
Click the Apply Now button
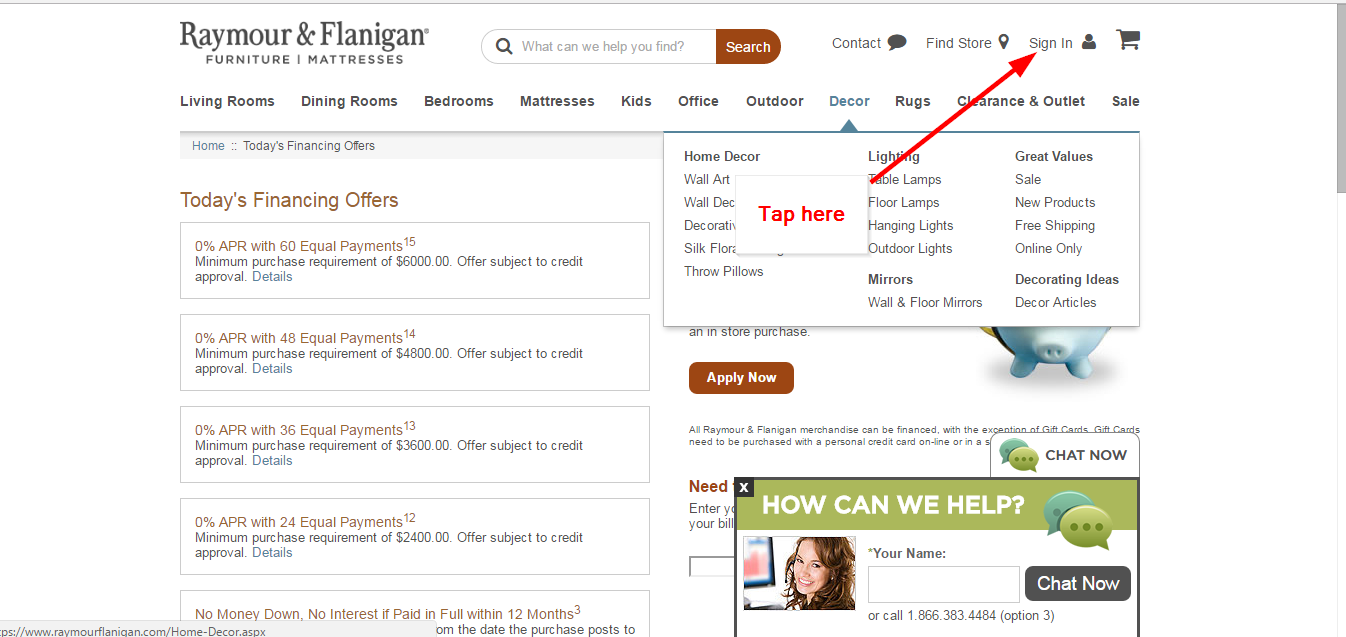click(x=741, y=378)
